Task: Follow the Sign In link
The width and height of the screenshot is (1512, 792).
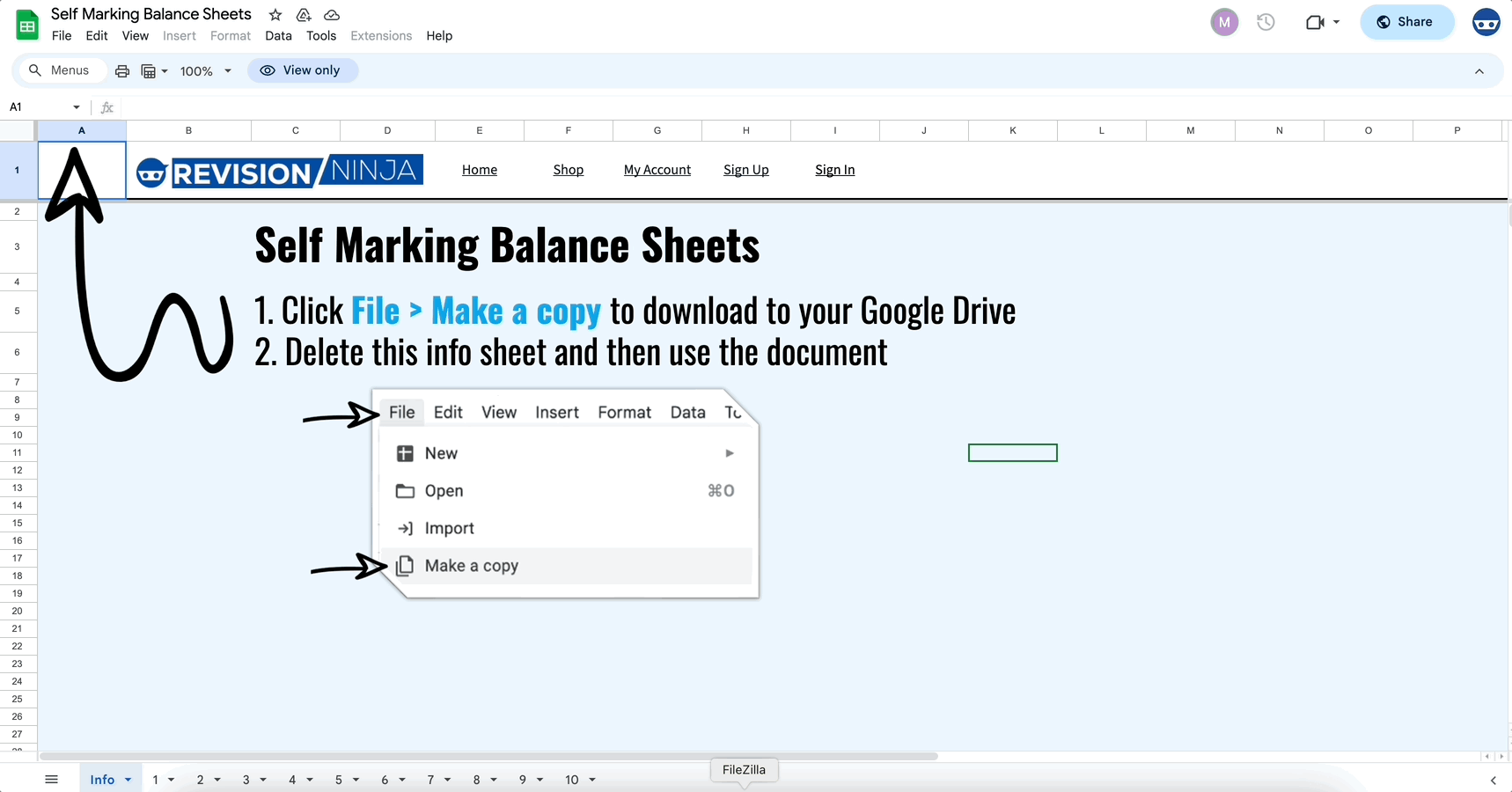Action: coord(834,170)
